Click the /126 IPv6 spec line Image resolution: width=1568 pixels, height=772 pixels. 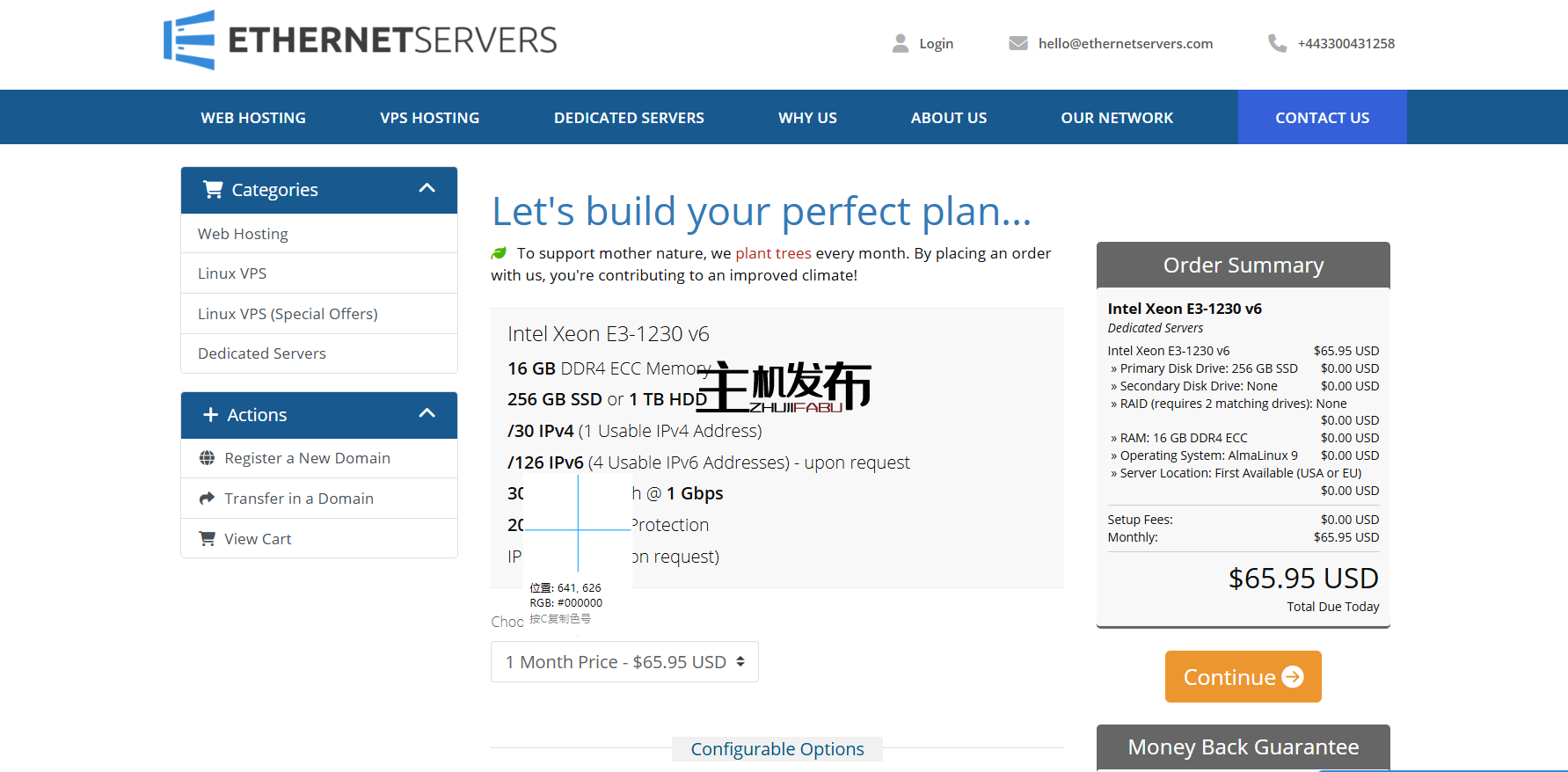point(708,462)
